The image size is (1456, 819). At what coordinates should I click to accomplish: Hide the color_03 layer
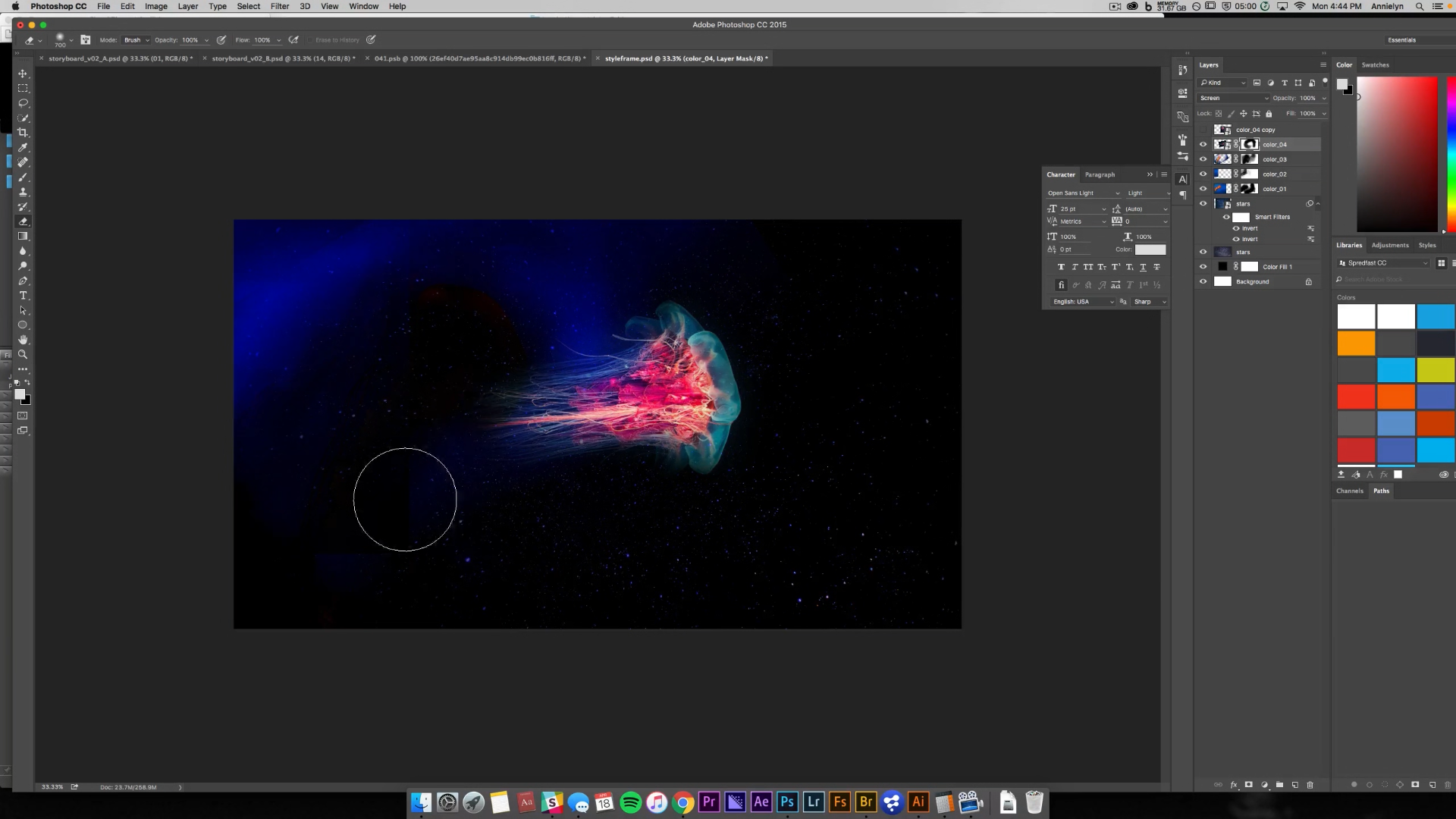[x=1203, y=159]
